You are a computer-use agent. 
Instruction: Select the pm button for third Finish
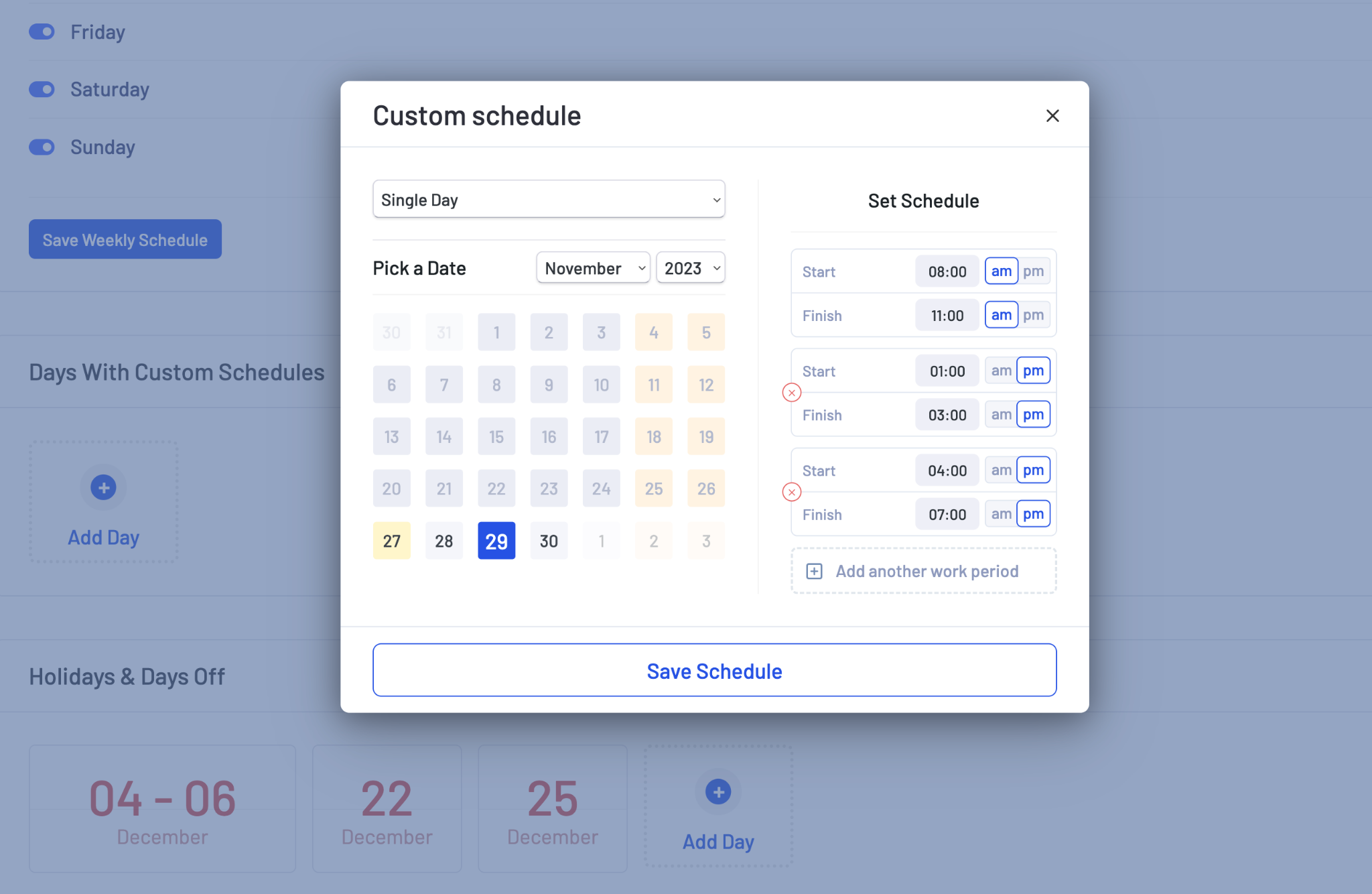(x=1034, y=514)
